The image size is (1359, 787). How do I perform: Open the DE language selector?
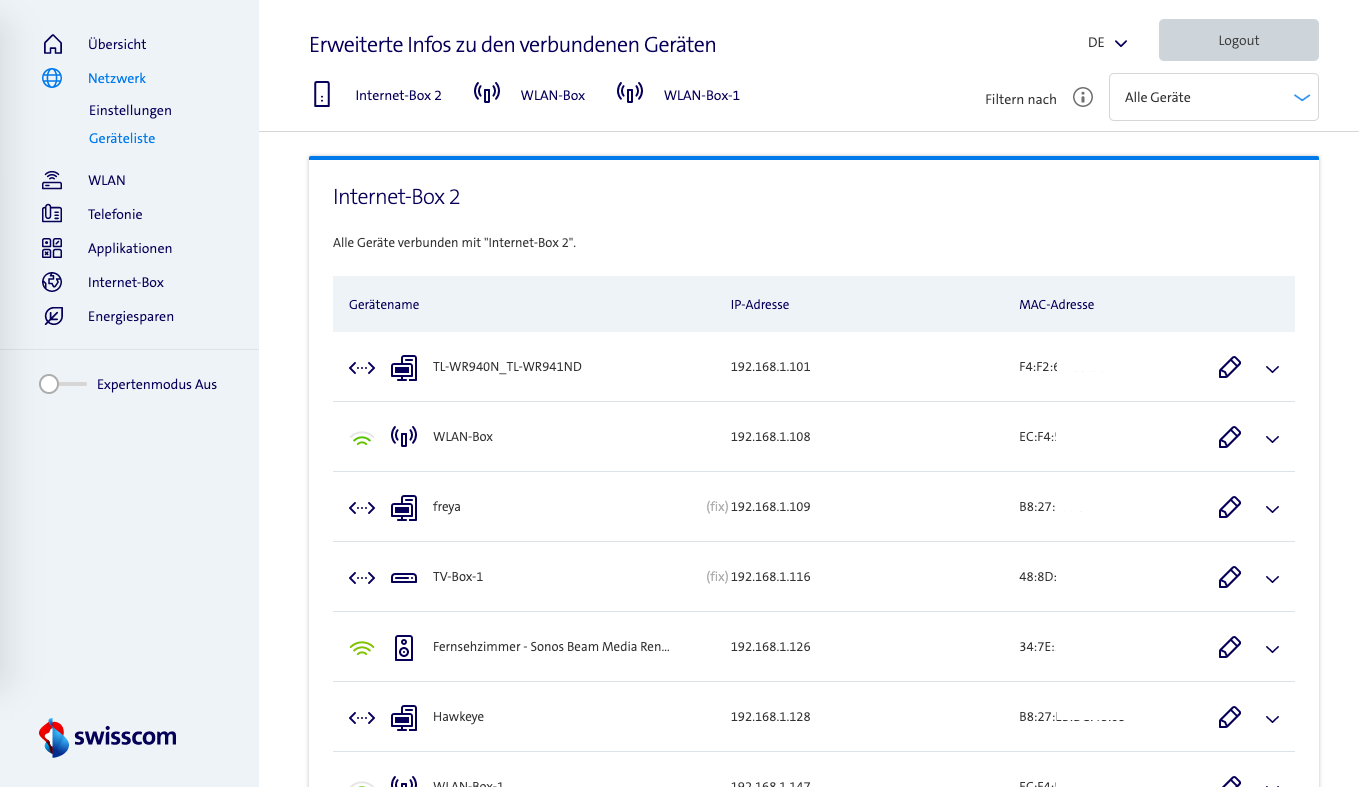click(1107, 43)
